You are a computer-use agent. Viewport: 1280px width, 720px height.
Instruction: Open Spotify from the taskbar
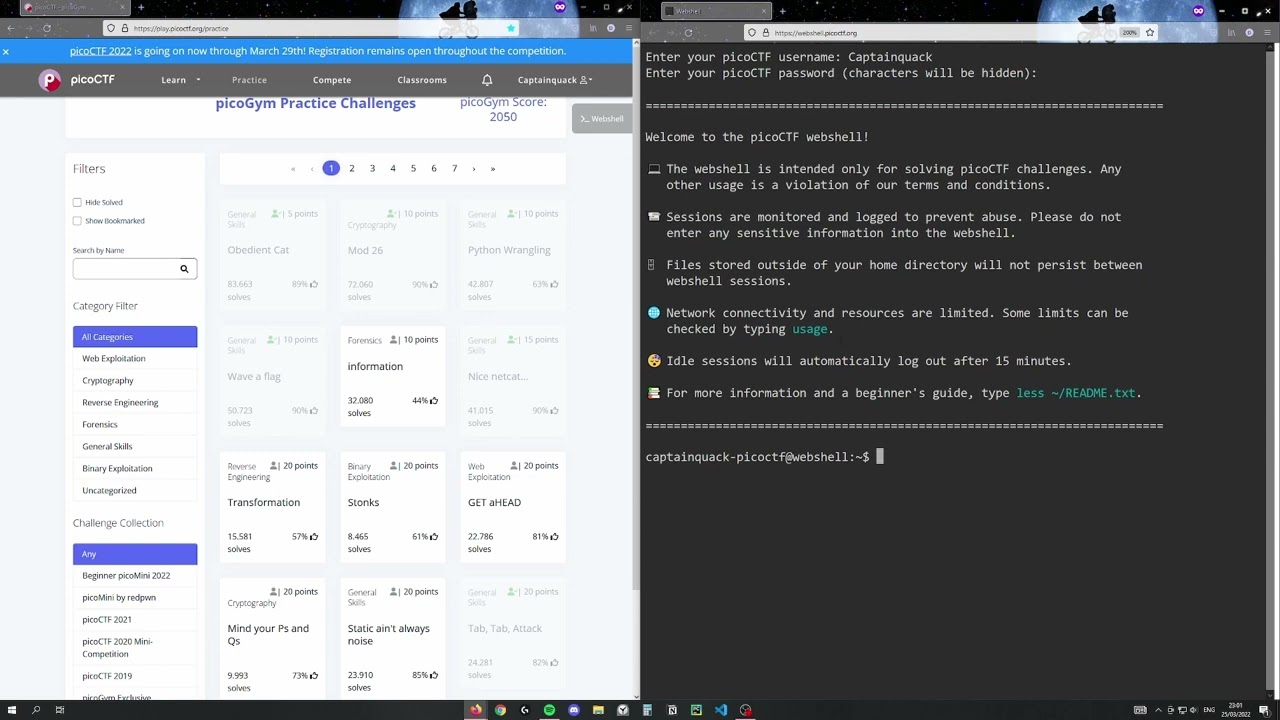point(549,710)
